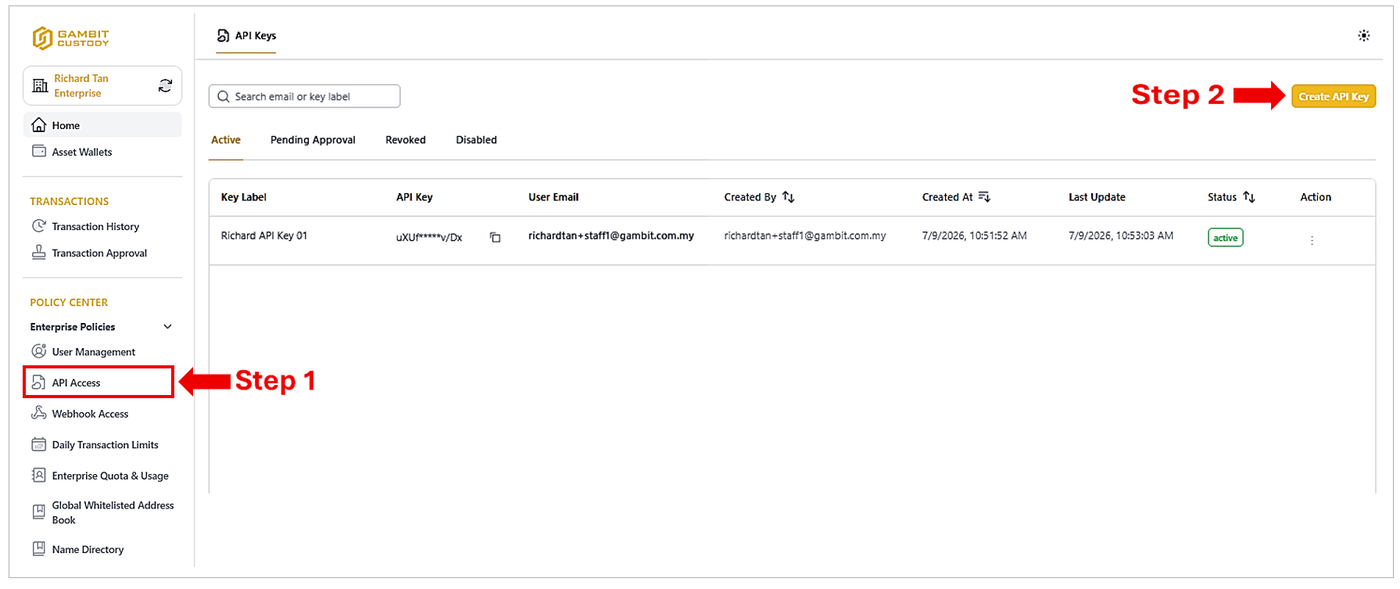Click the Transaction History clock icon
Image resolution: width=1400 pixels, height=589 pixels.
coord(39,226)
